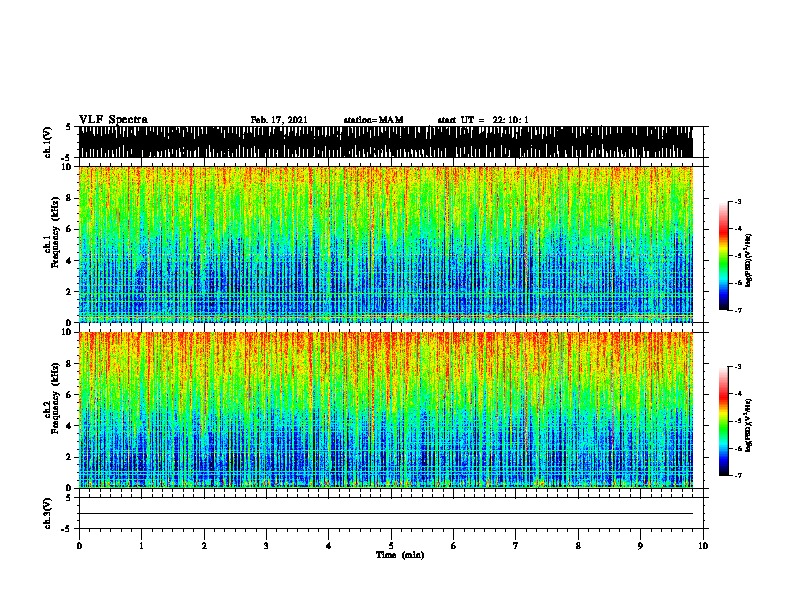792x612 pixels.
Task: Click the "10" minute tick on time axis
Action: (703, 546)
